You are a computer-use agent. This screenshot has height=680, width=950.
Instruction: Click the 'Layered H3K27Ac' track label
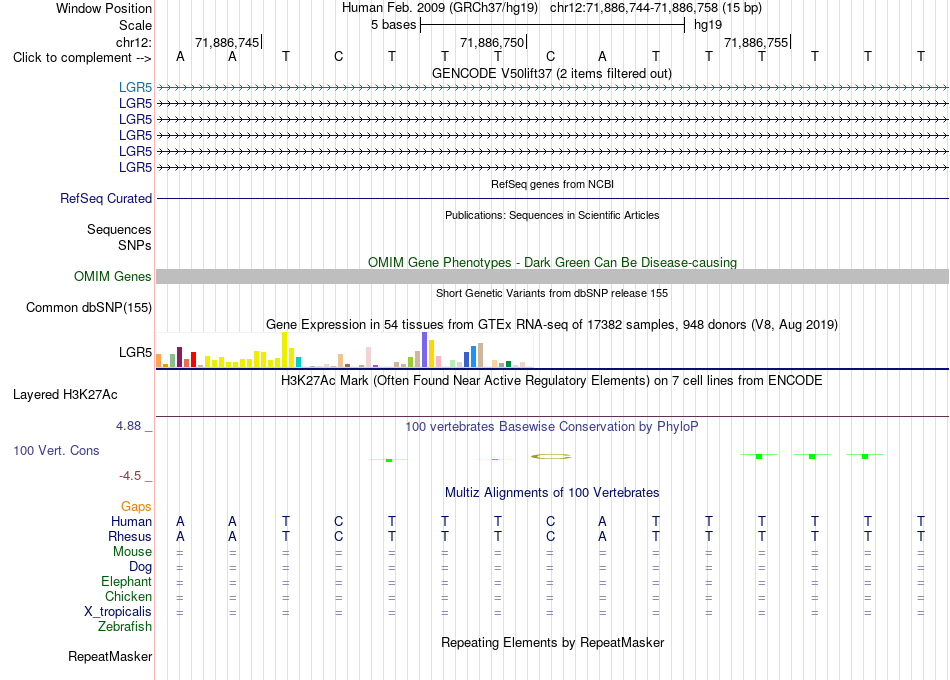65,395
